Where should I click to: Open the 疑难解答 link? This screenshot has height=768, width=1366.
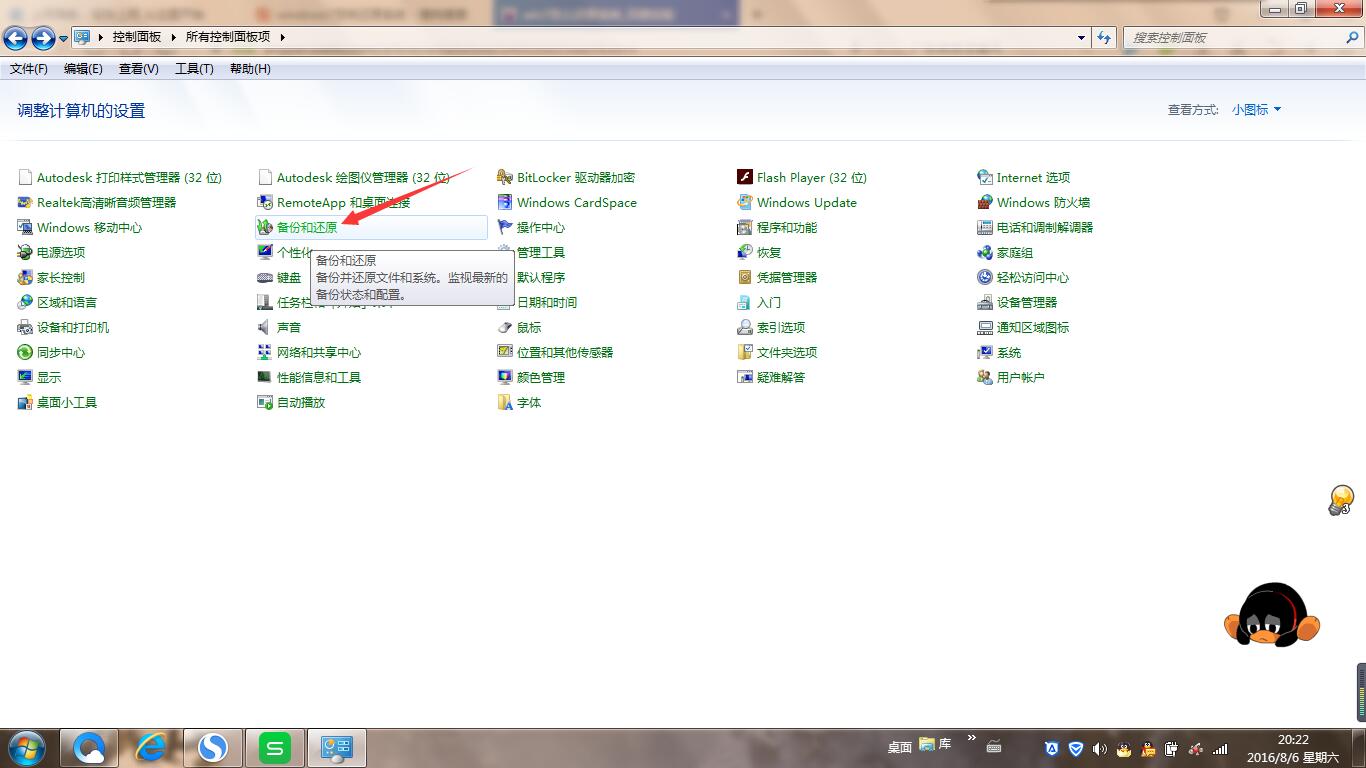(x=781, y=377)
